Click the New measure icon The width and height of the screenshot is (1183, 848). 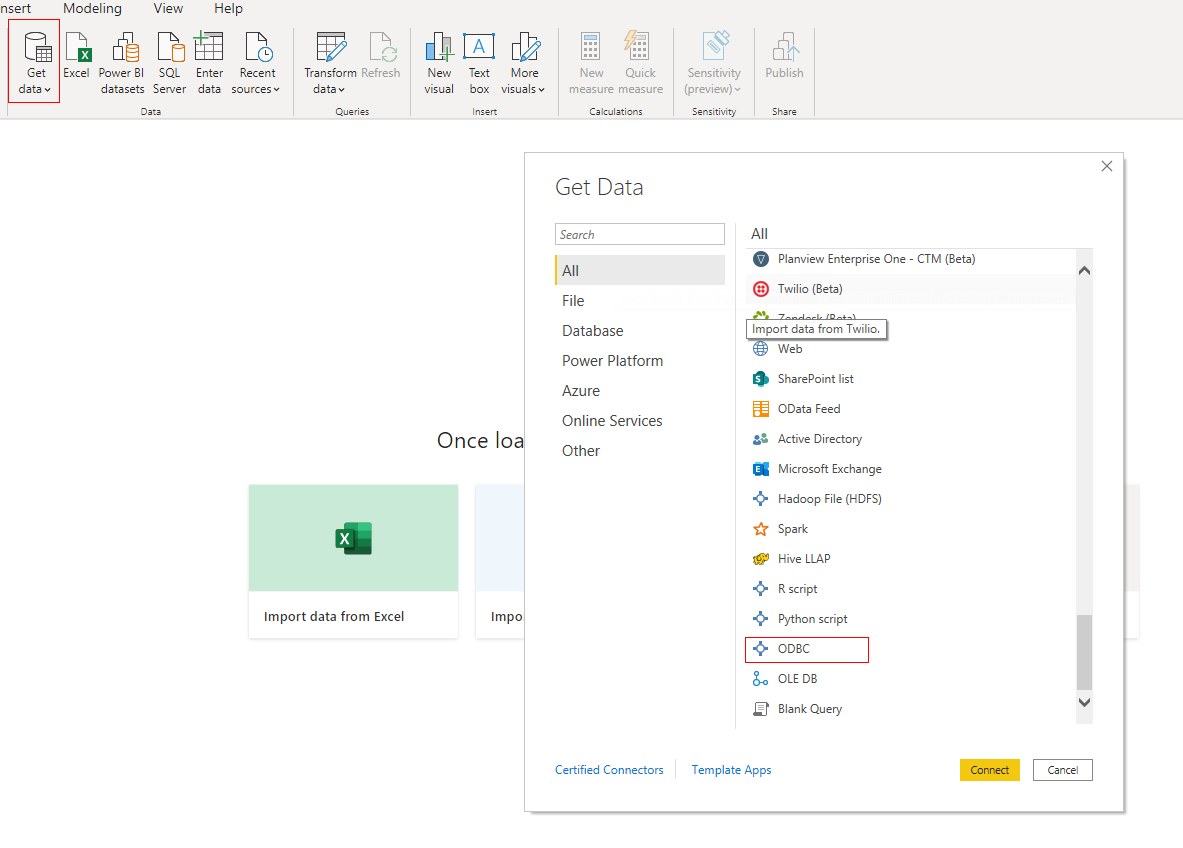coord(591,63)
